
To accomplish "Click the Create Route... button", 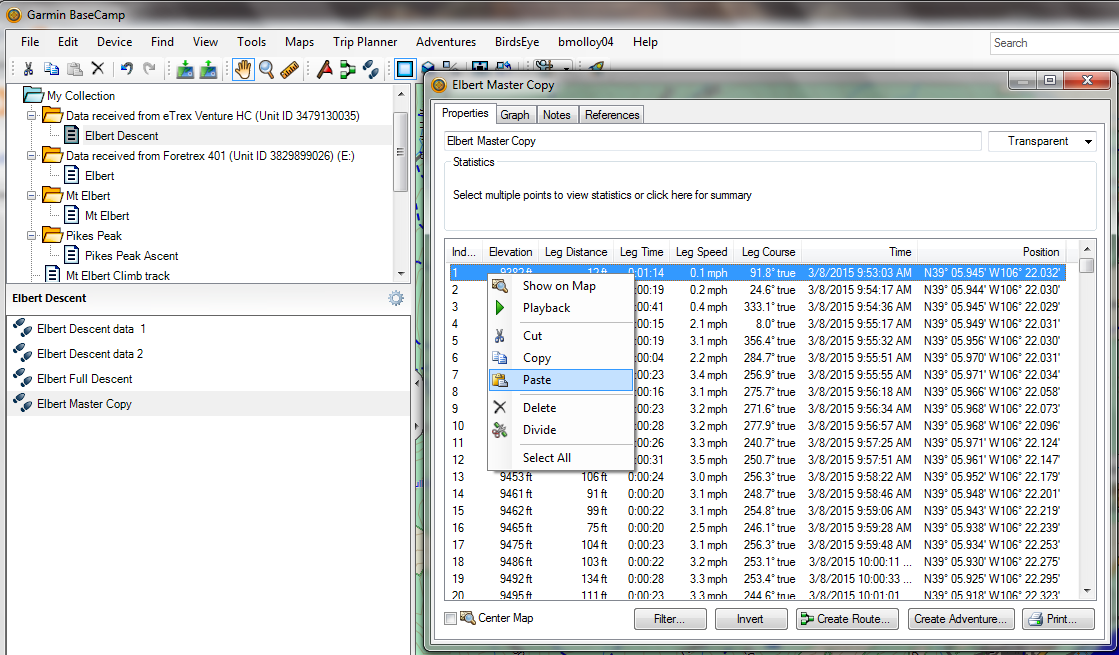I will tap(847, 619).
